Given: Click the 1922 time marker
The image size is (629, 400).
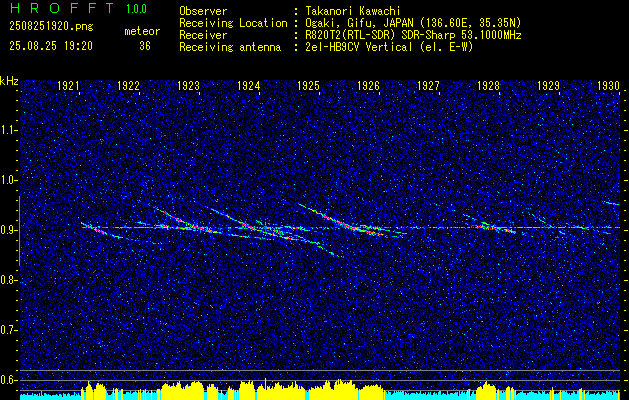Looking at the screenshot, I should [x=128, y=85].
